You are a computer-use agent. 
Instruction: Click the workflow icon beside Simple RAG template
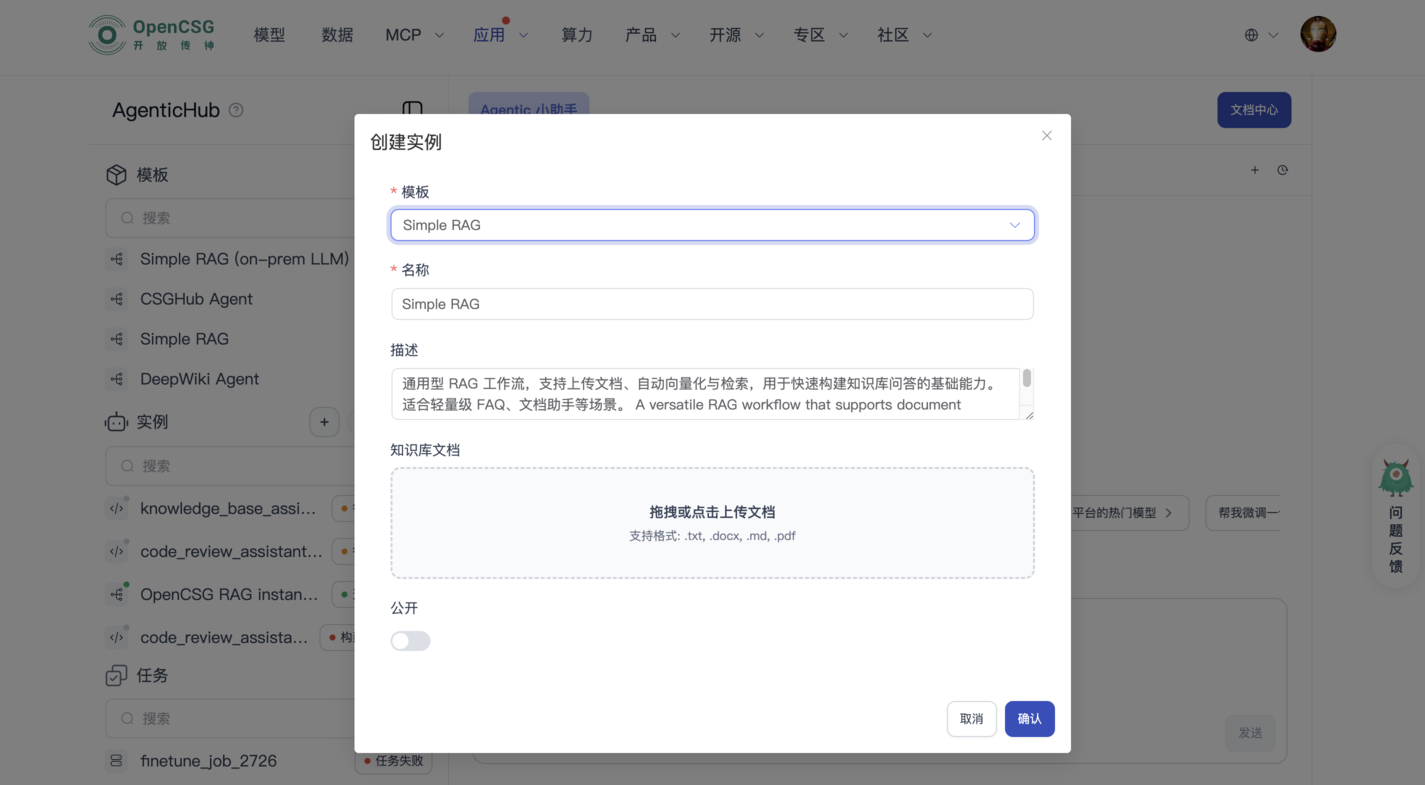click(x=117, y=339)
